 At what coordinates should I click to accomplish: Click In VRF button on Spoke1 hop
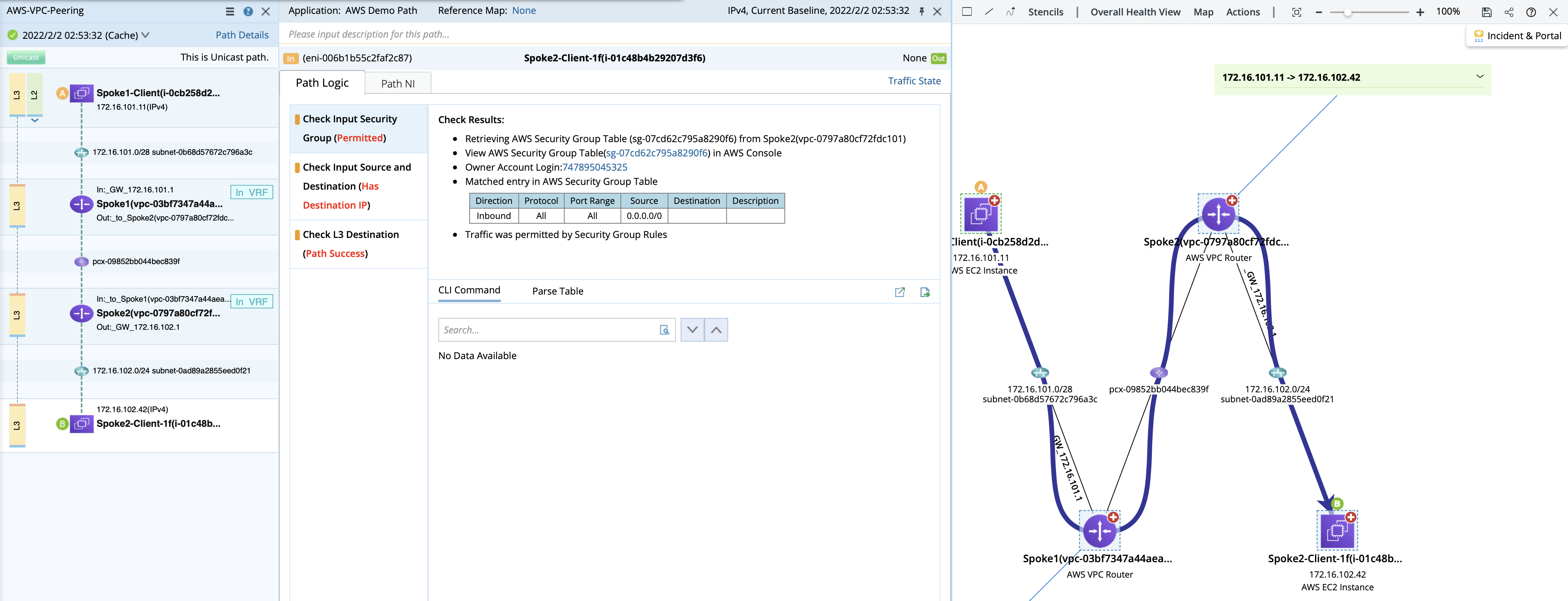(251, 192)
